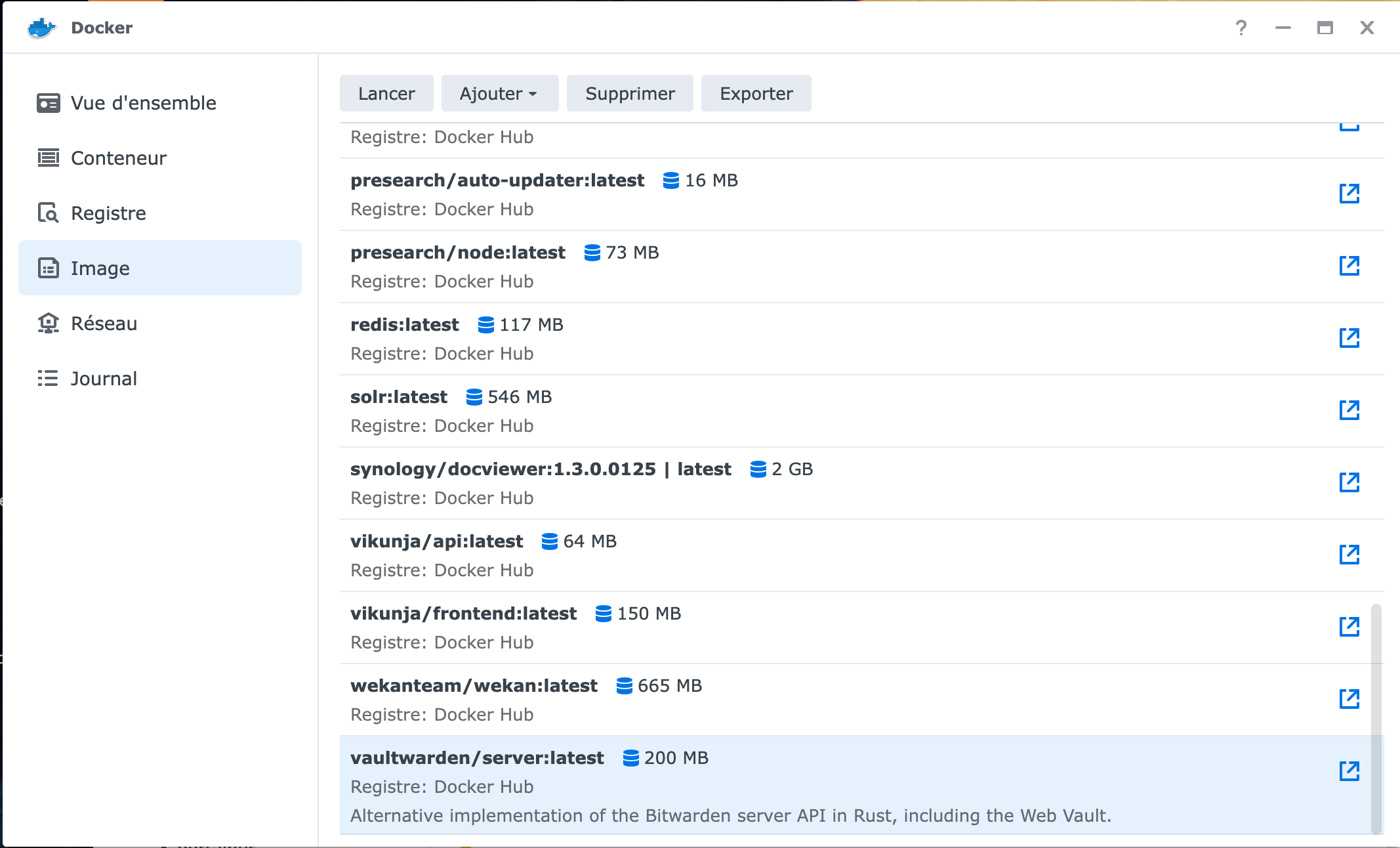Open external link for vikunja/api image
The width and height of the screenshot is (1400, 848).
[x=1349, y=555]
